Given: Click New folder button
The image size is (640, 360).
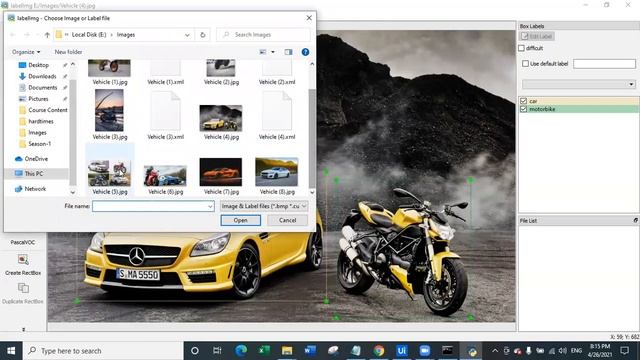Looking at the screenshot, I should 68,52.
